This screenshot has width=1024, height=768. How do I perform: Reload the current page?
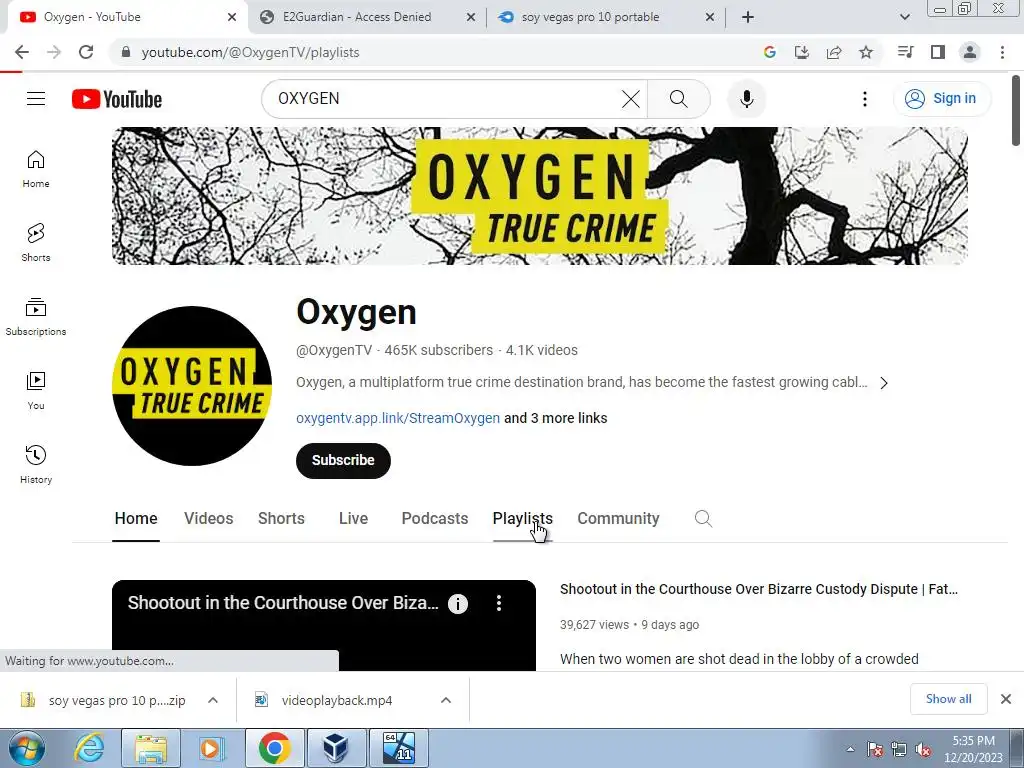[x=86, y=52]
